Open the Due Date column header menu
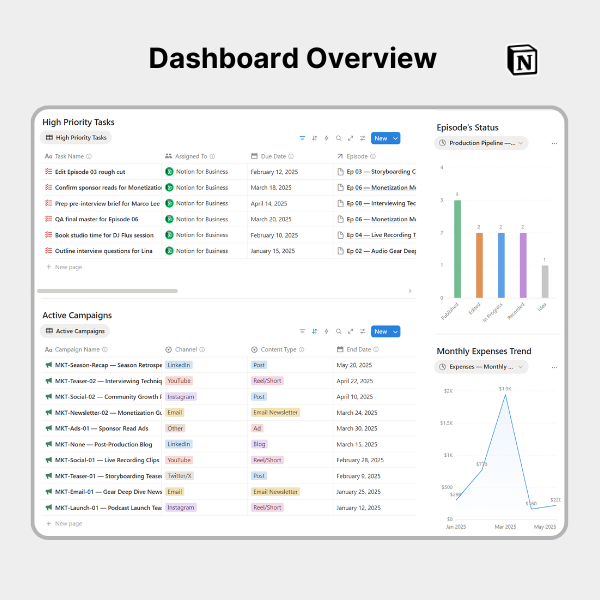Screen dimensions: 600x600 [x=272, y=157]
